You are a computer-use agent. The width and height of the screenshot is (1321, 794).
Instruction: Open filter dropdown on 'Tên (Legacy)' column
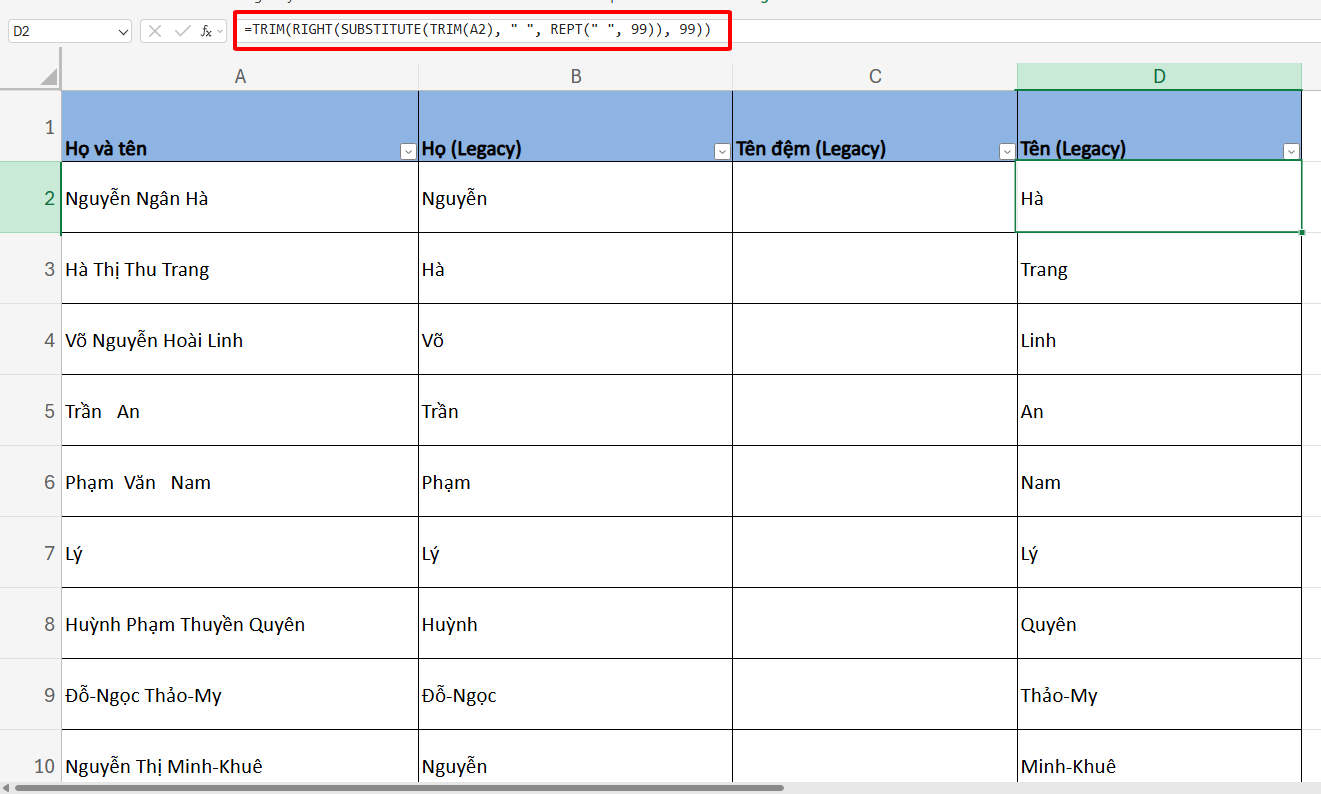coord(1291,151)
